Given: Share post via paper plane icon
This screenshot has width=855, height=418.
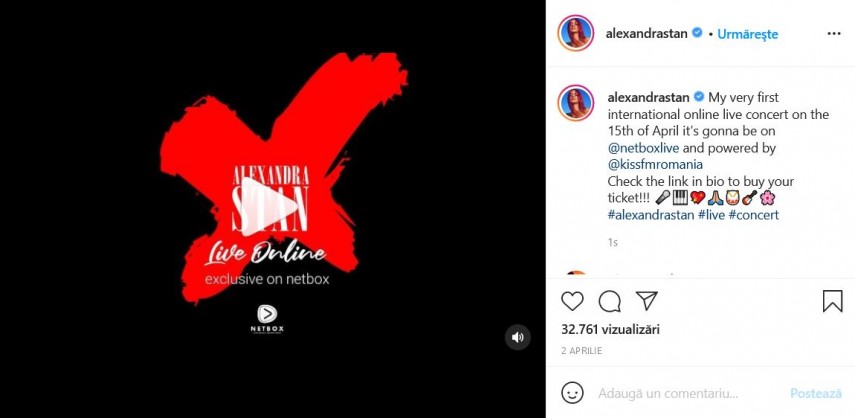Looking at the screenshot, I should point(647,300).
